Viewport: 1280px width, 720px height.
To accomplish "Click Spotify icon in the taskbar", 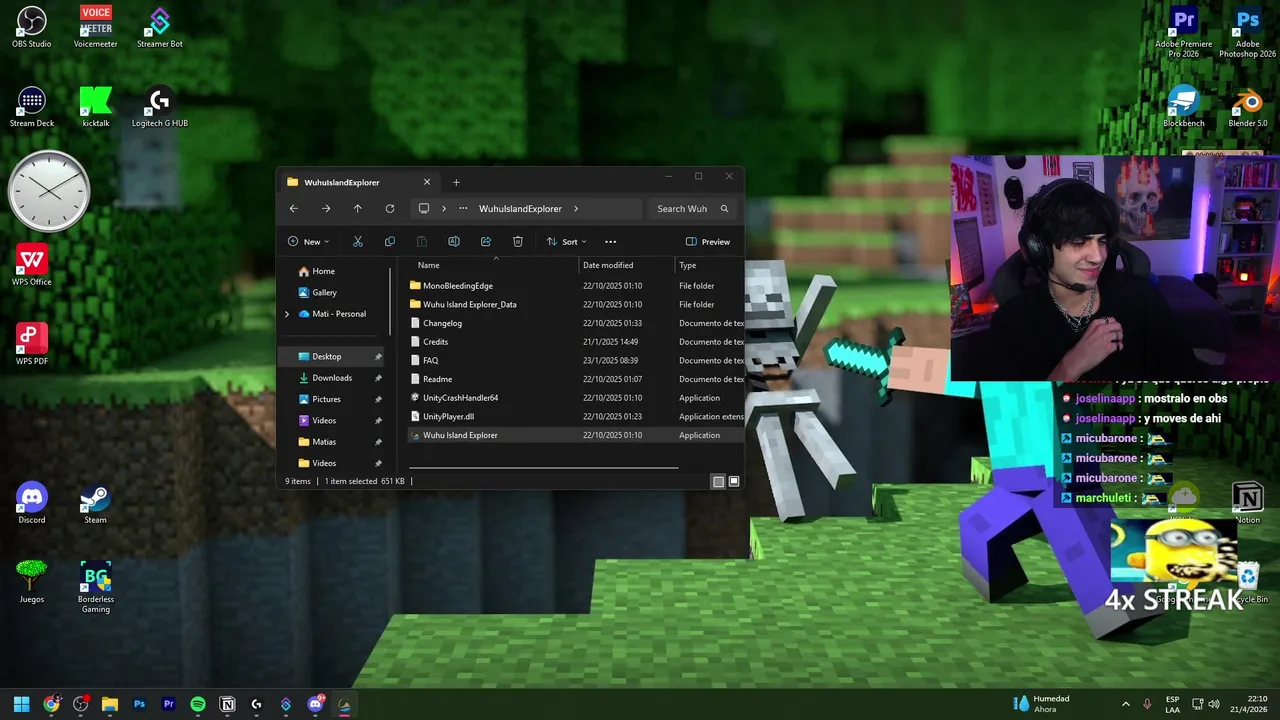I will point(198,704).
